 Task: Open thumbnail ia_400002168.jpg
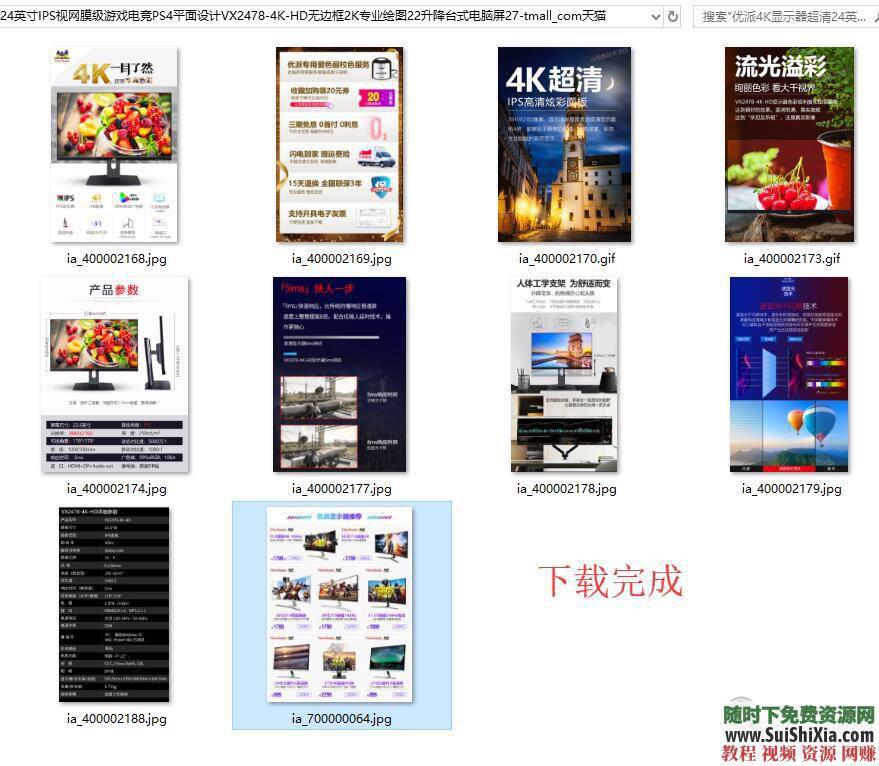113,145
